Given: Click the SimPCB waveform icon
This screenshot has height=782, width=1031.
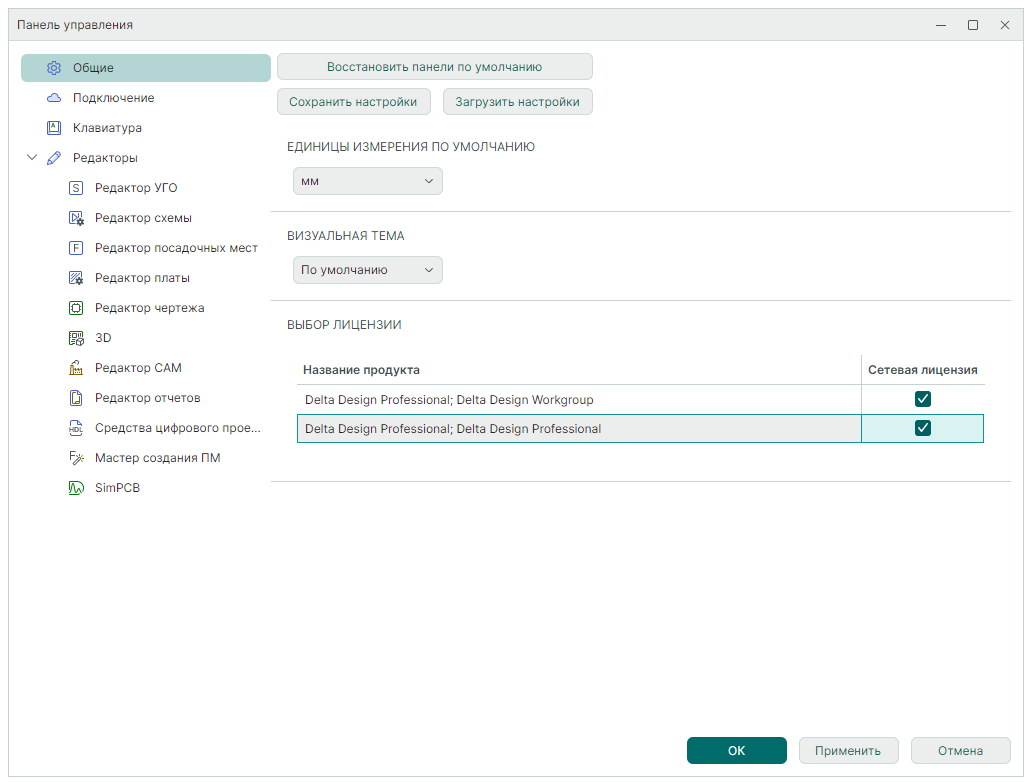Looking at the screenshot, I should pyautogui.click(x=76, y=488).
